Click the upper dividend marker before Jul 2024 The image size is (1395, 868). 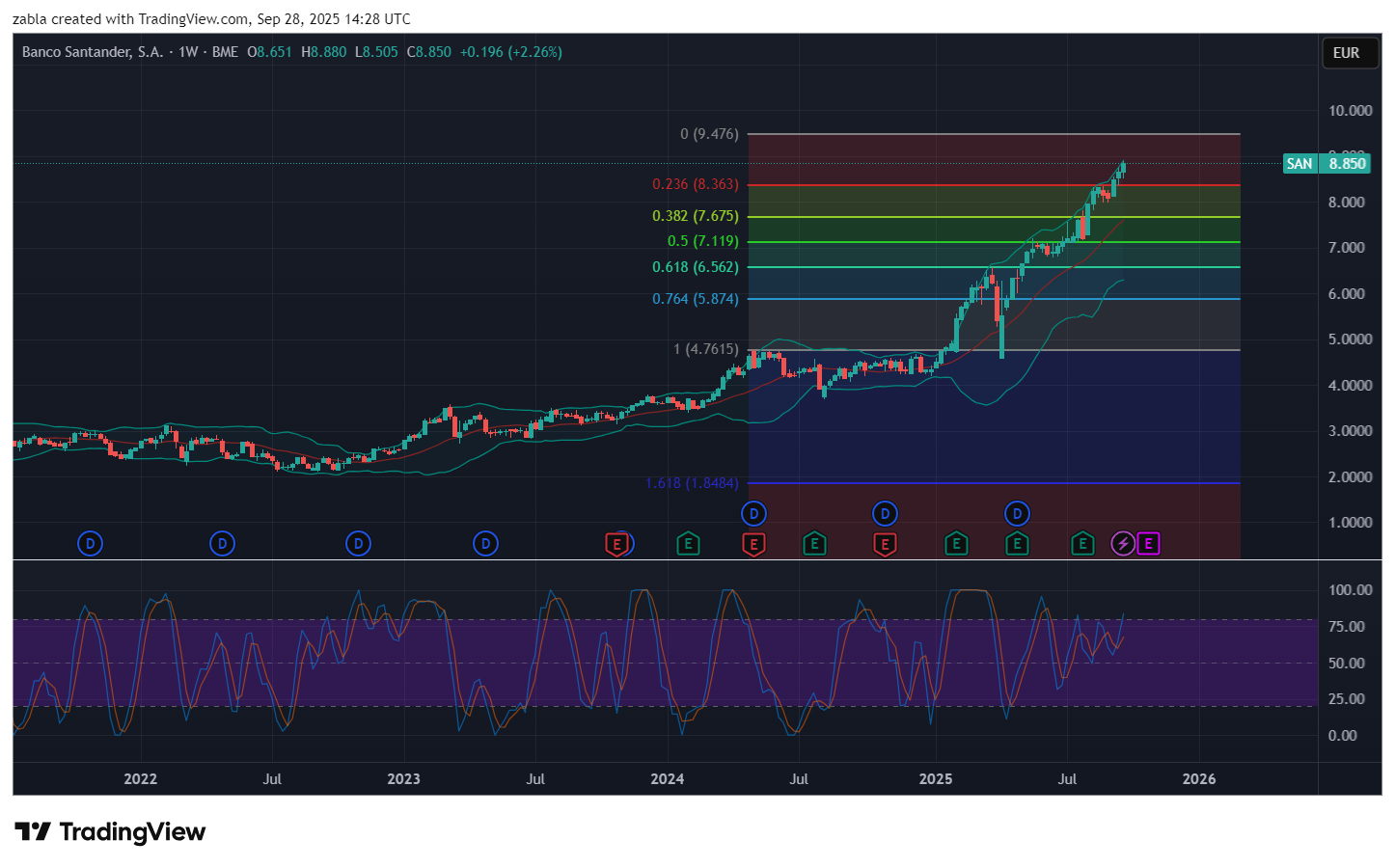coord(754,513)
